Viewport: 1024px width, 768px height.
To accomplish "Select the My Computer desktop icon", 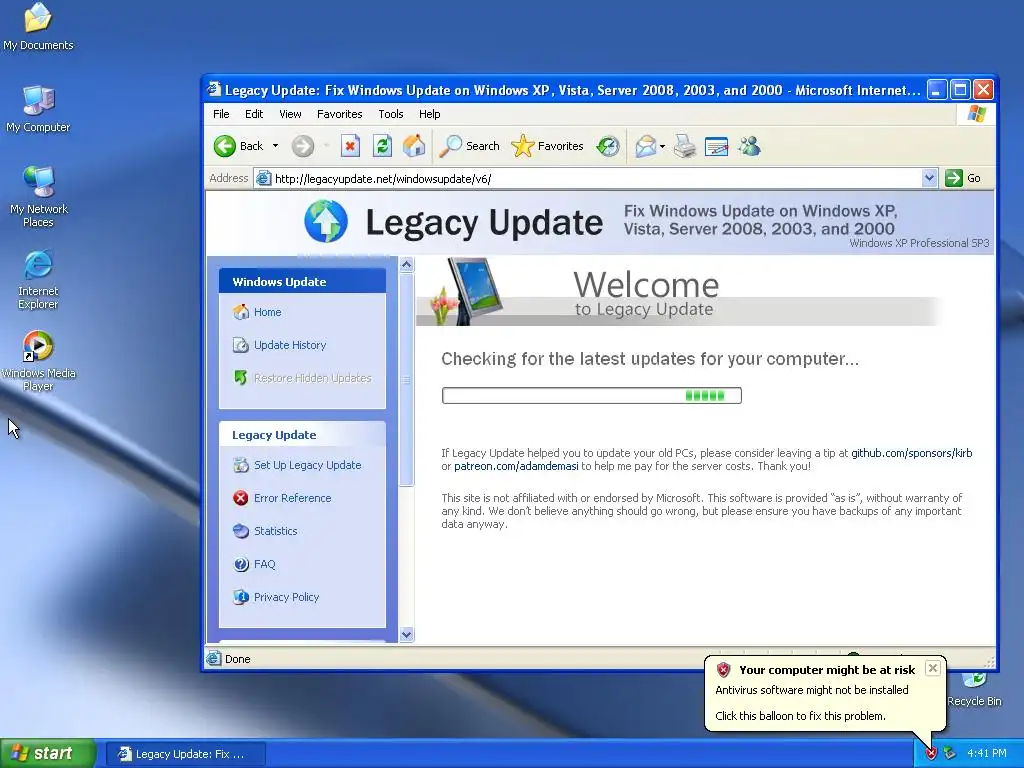I will pyautogui.click(x=38, y=109).
